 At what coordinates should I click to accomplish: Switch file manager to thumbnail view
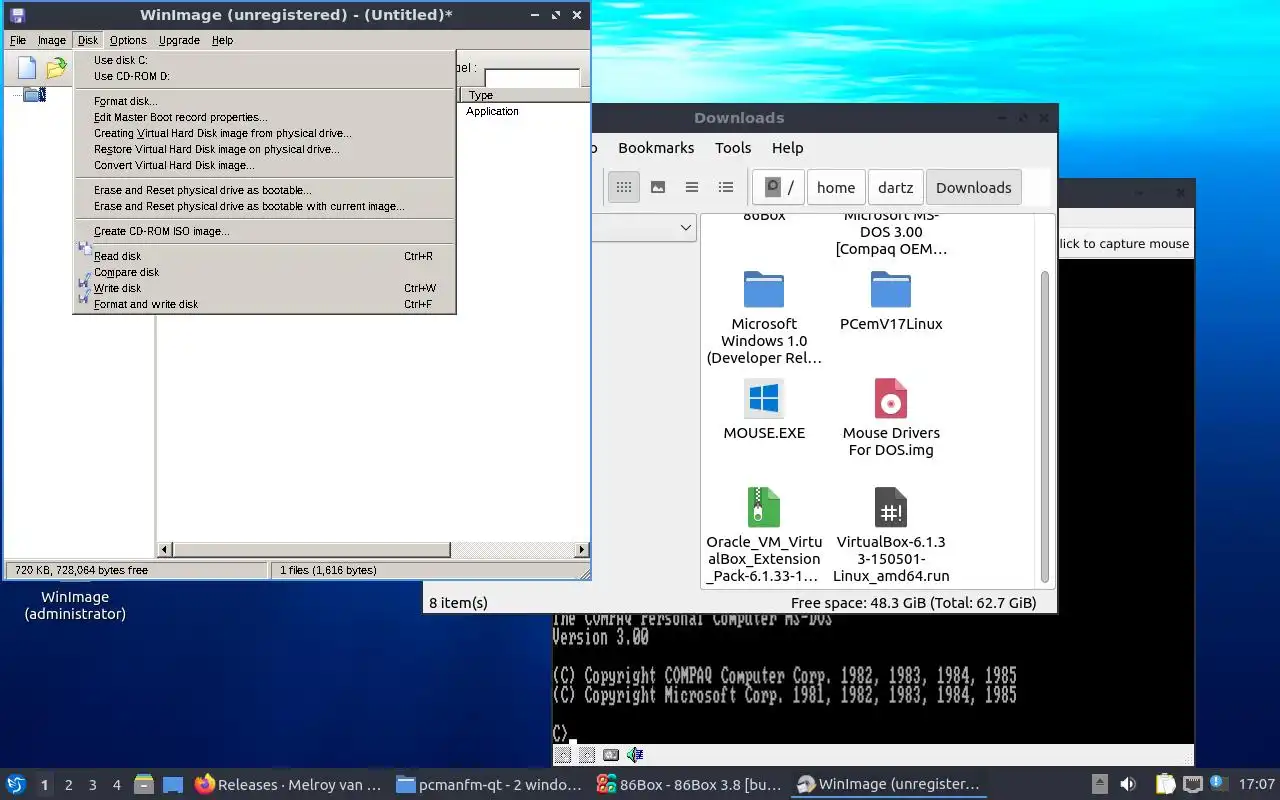click(658, 187)
